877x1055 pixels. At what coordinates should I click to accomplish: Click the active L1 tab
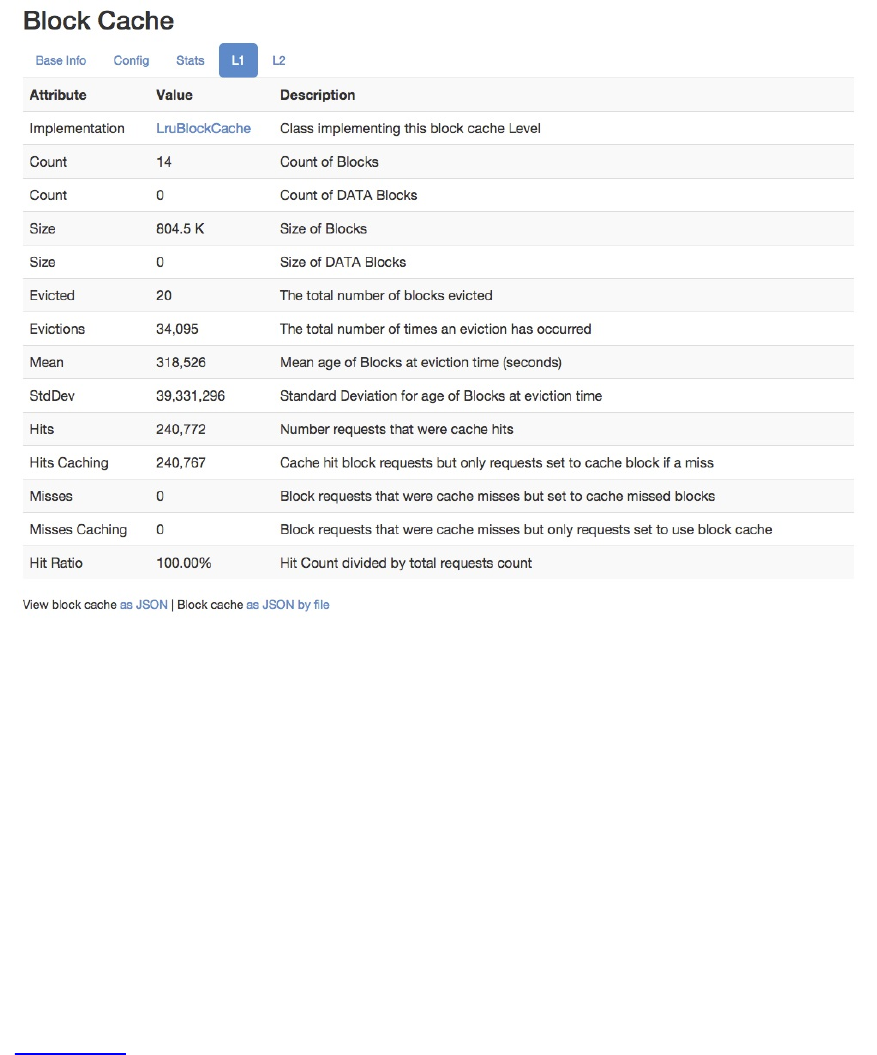[x=238, y=61]
